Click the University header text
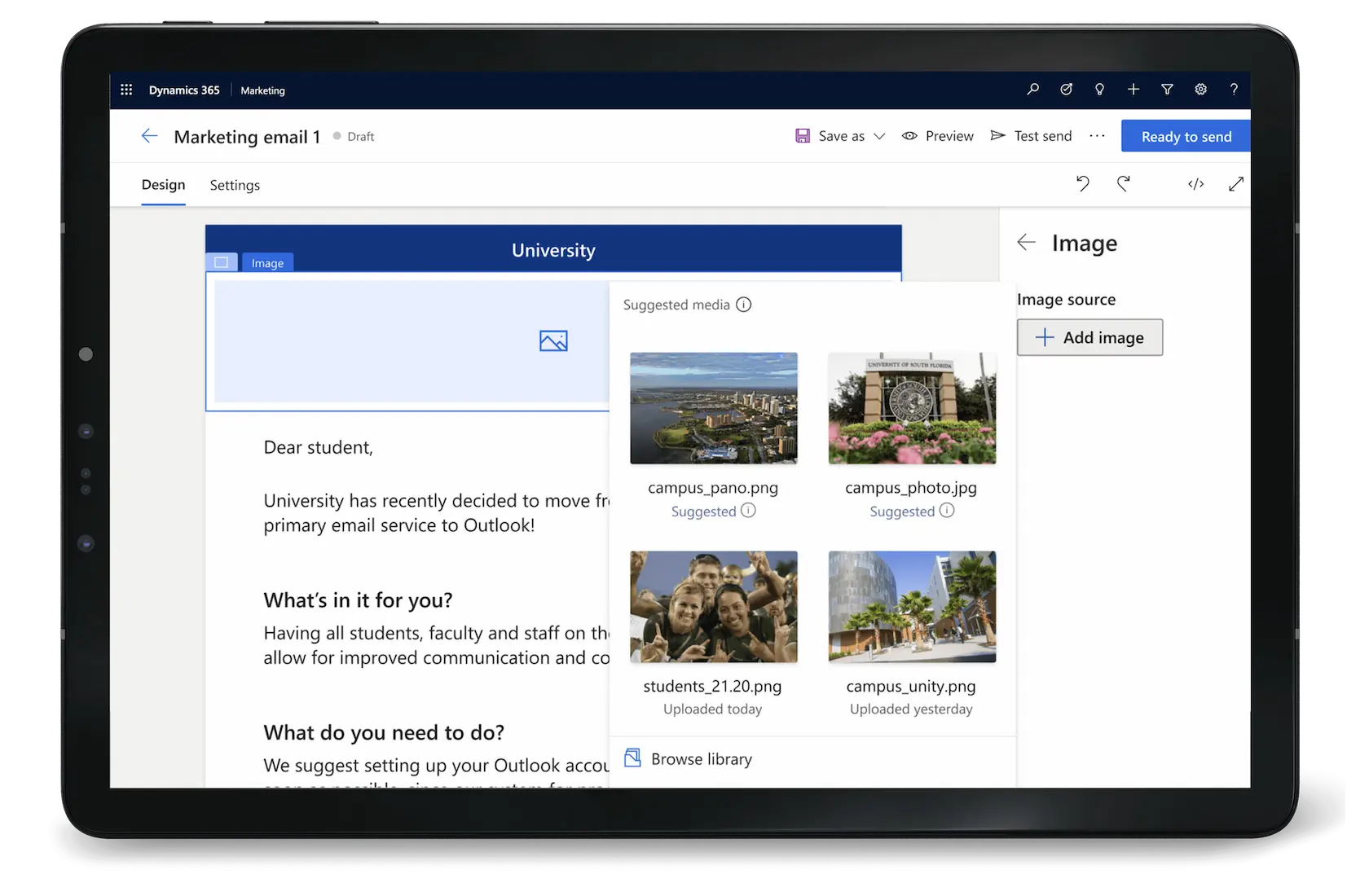 [553, 250]
